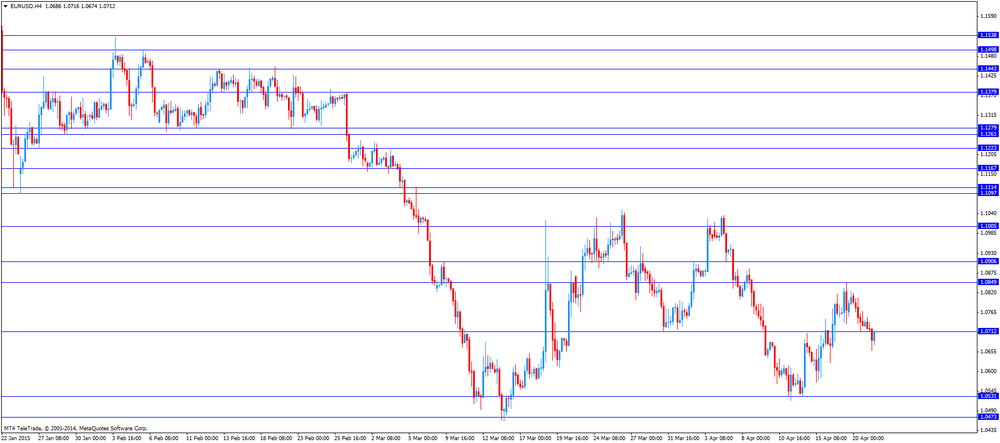1000x443 pixels.
Task: Select the 1.1379 blue price label
Action: pos(987,92)
